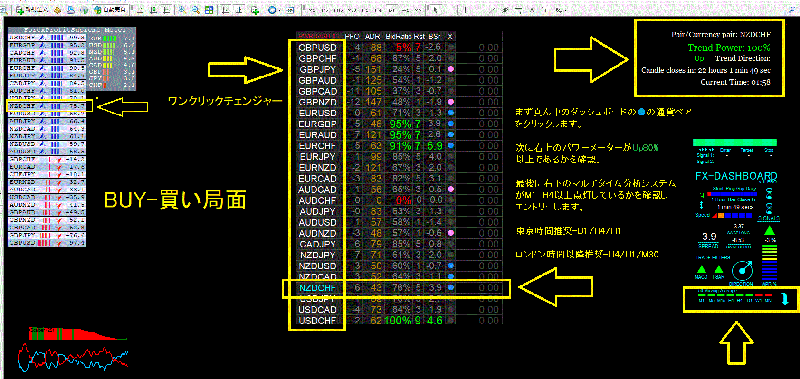Screen dimensions: 800x379
Task: Open a New Order from the toolbar
Action: pos(32,10)
